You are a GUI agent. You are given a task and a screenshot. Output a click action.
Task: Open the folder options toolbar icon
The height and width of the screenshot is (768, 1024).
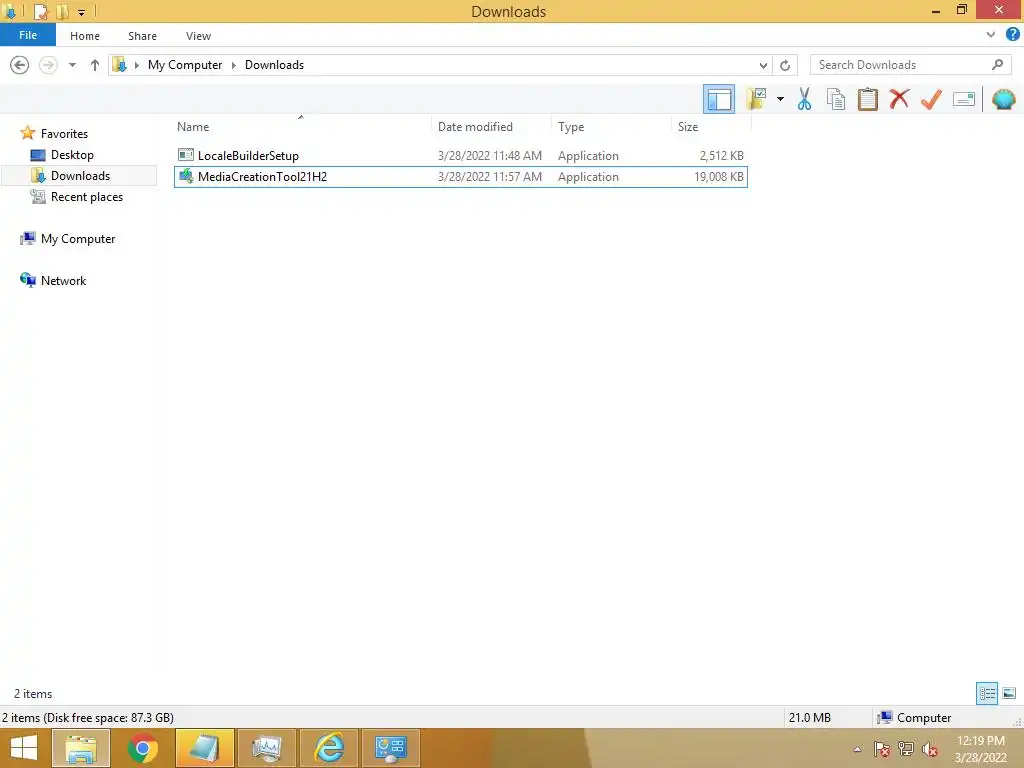tap(756, 99)
